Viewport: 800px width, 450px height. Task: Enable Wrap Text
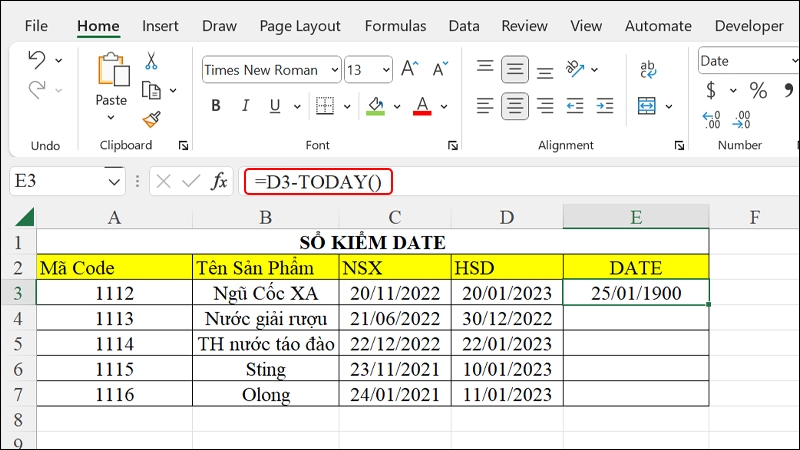647,69
